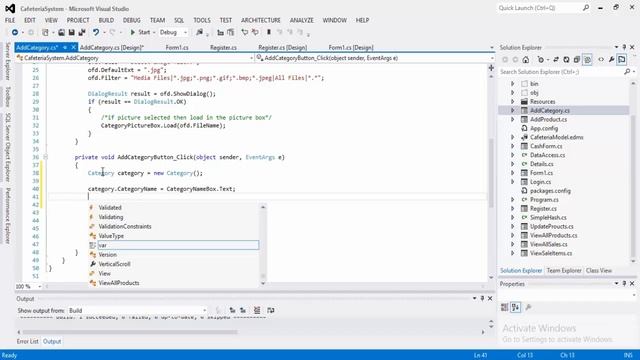The height and width of the screenshot is (360, 640).
Task: Click the Quick Launch input field
Action: tap(539, 8)
